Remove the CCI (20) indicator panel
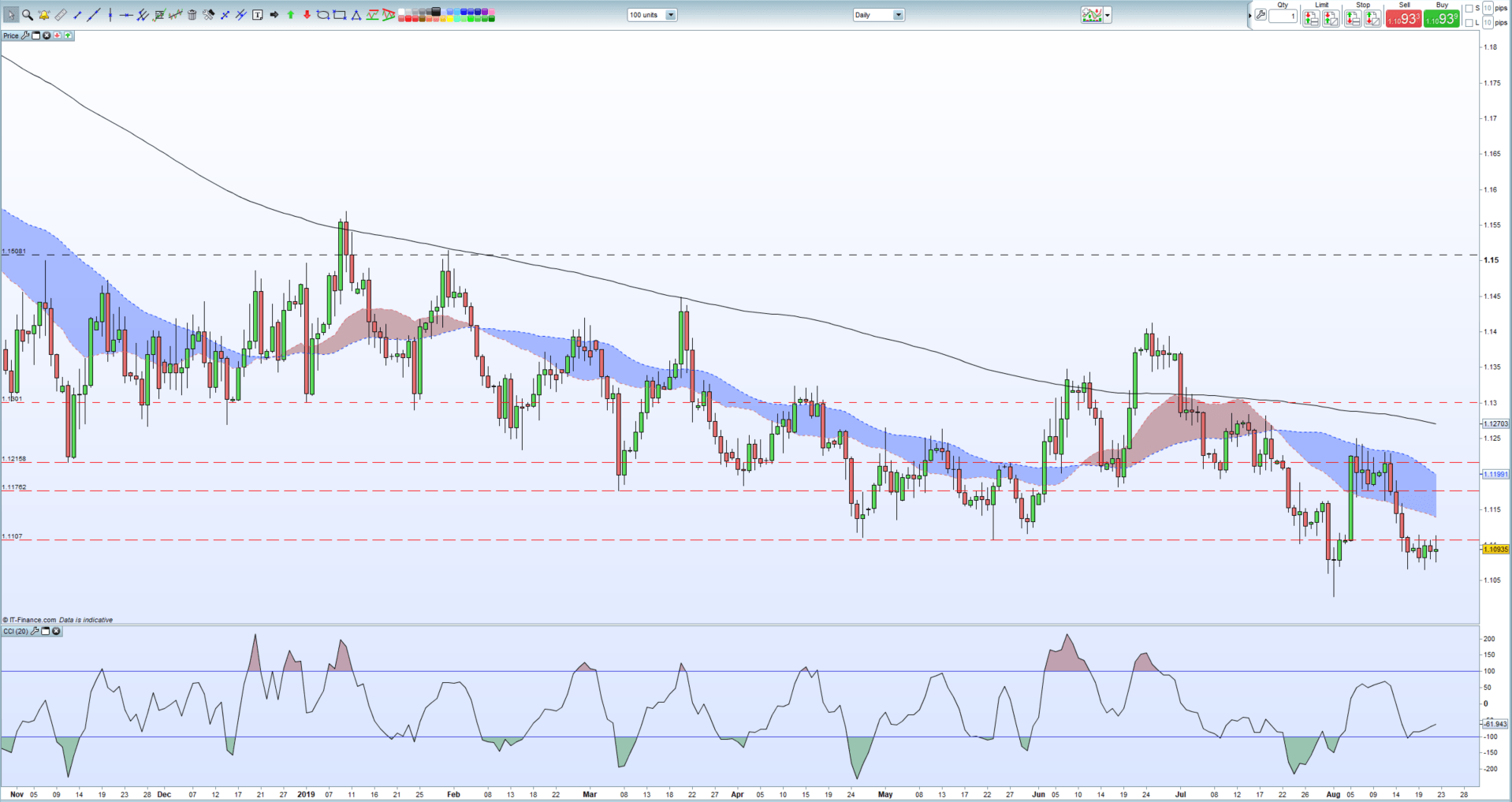The height and width of the screenshot is (802, 1512). 56,631
